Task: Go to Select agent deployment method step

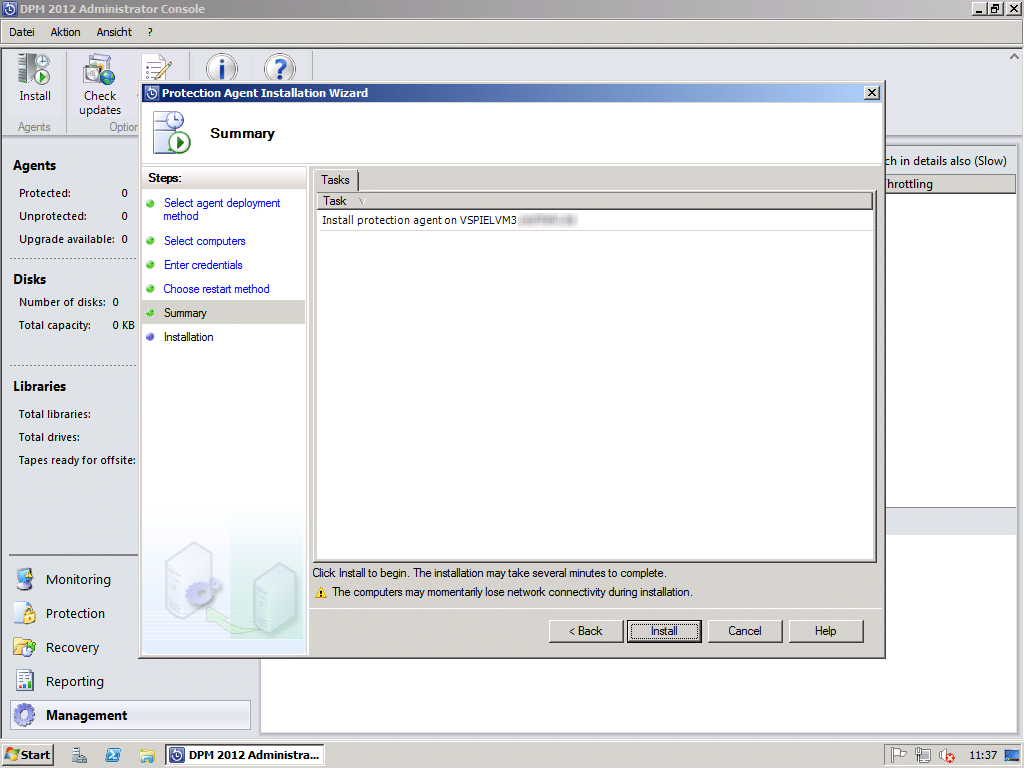Action: pos(221,210)
